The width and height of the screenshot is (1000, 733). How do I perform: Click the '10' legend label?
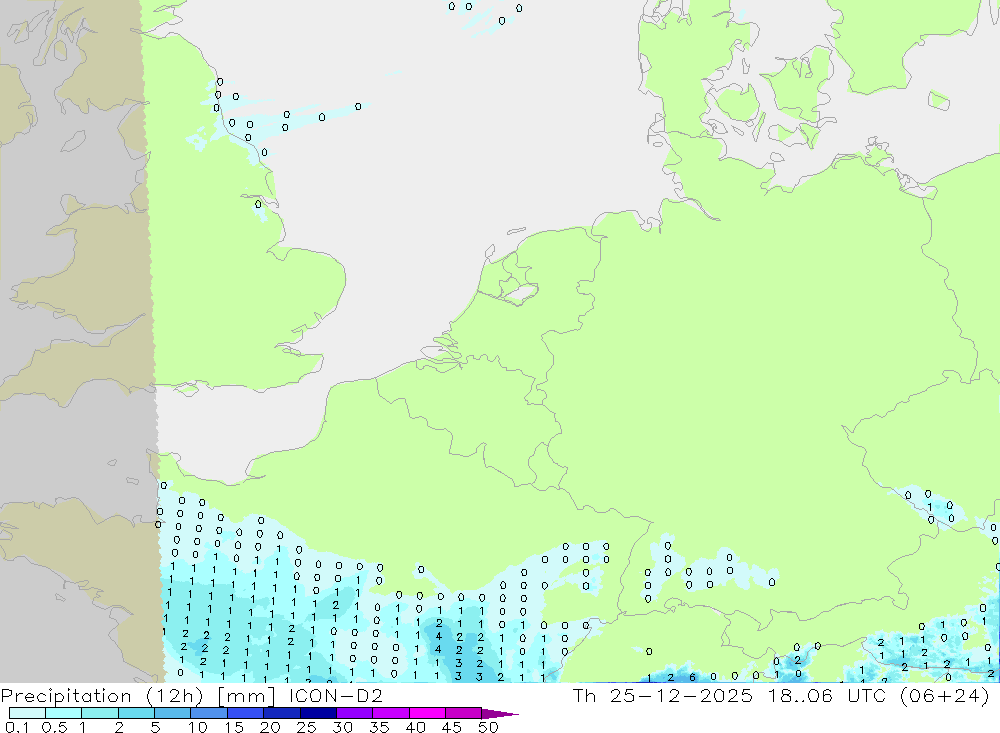pos(198,727)
